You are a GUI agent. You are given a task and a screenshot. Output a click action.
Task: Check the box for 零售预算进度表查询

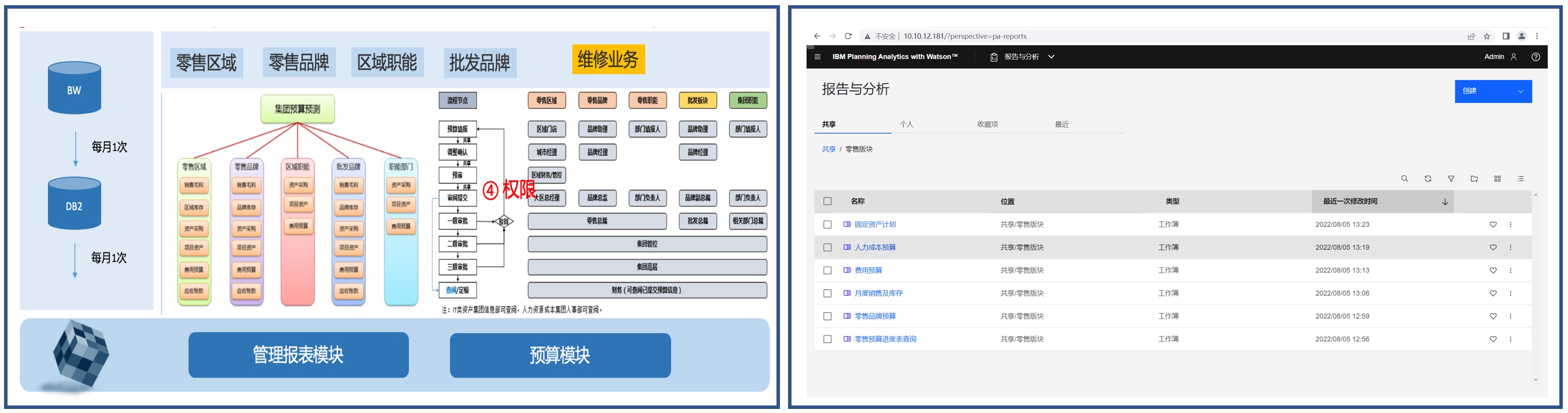[x=827, y=340]
